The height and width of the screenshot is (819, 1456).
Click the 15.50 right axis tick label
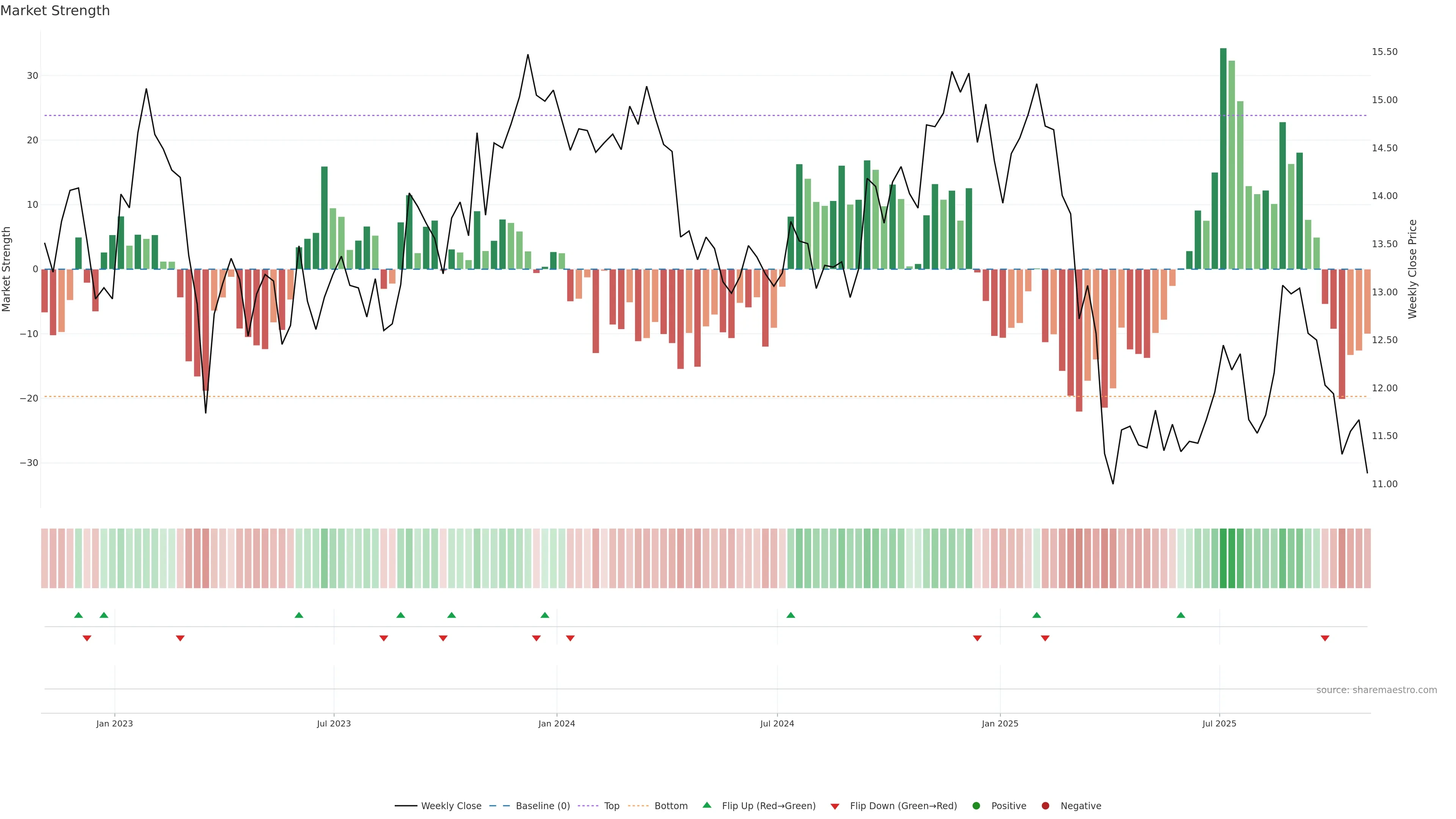[1384, 52]
